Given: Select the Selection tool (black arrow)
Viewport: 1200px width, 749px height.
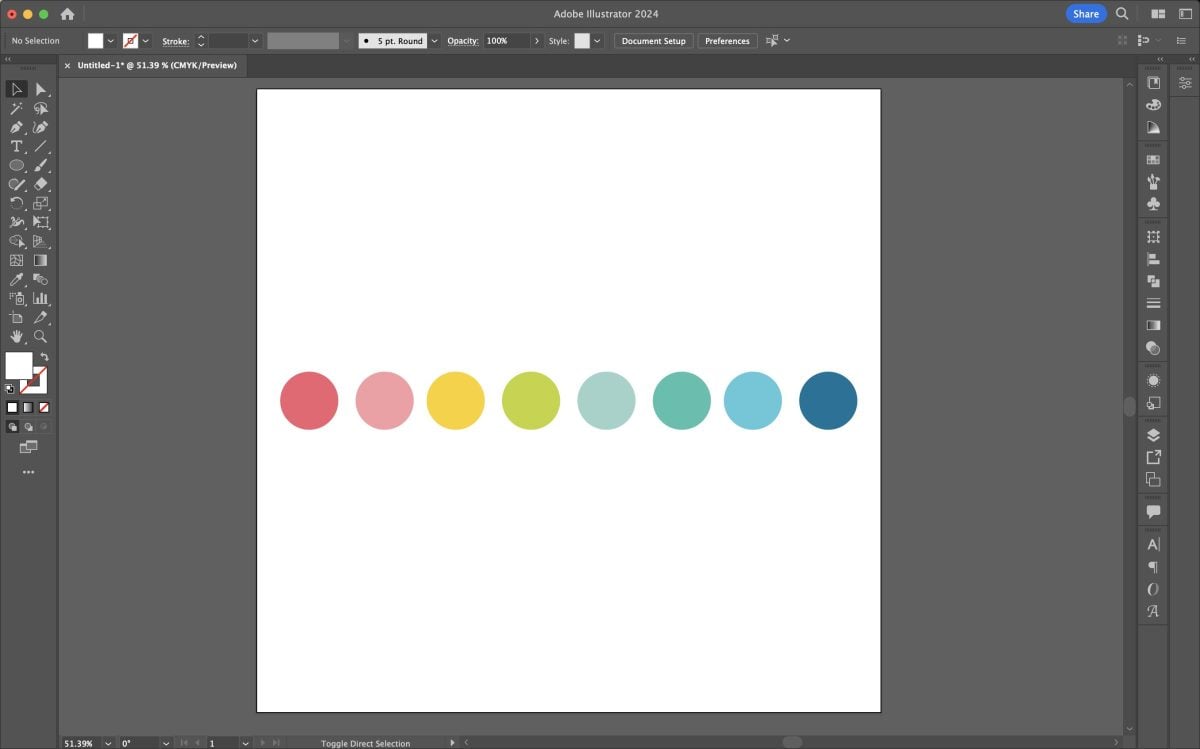Looking at the screenshot, I should [x=17, y=89].
